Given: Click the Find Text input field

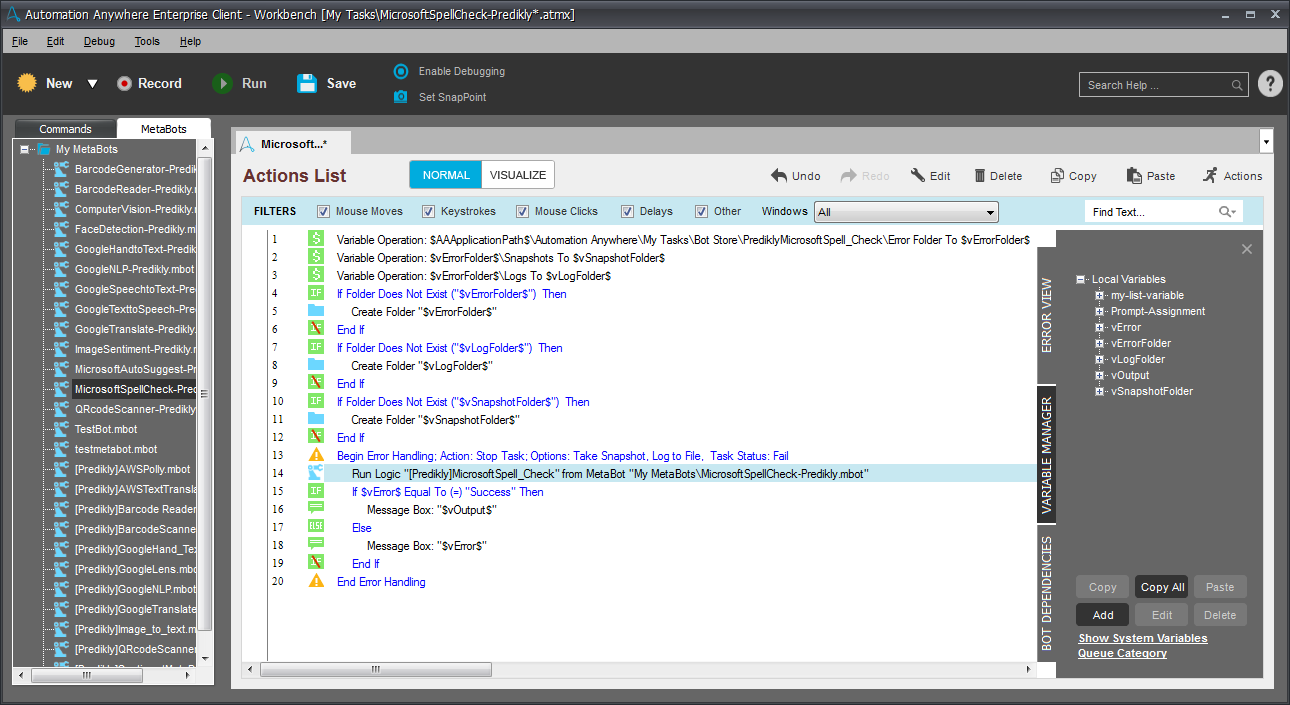Looking at the screenshot, I should [x=1148, y=212].
